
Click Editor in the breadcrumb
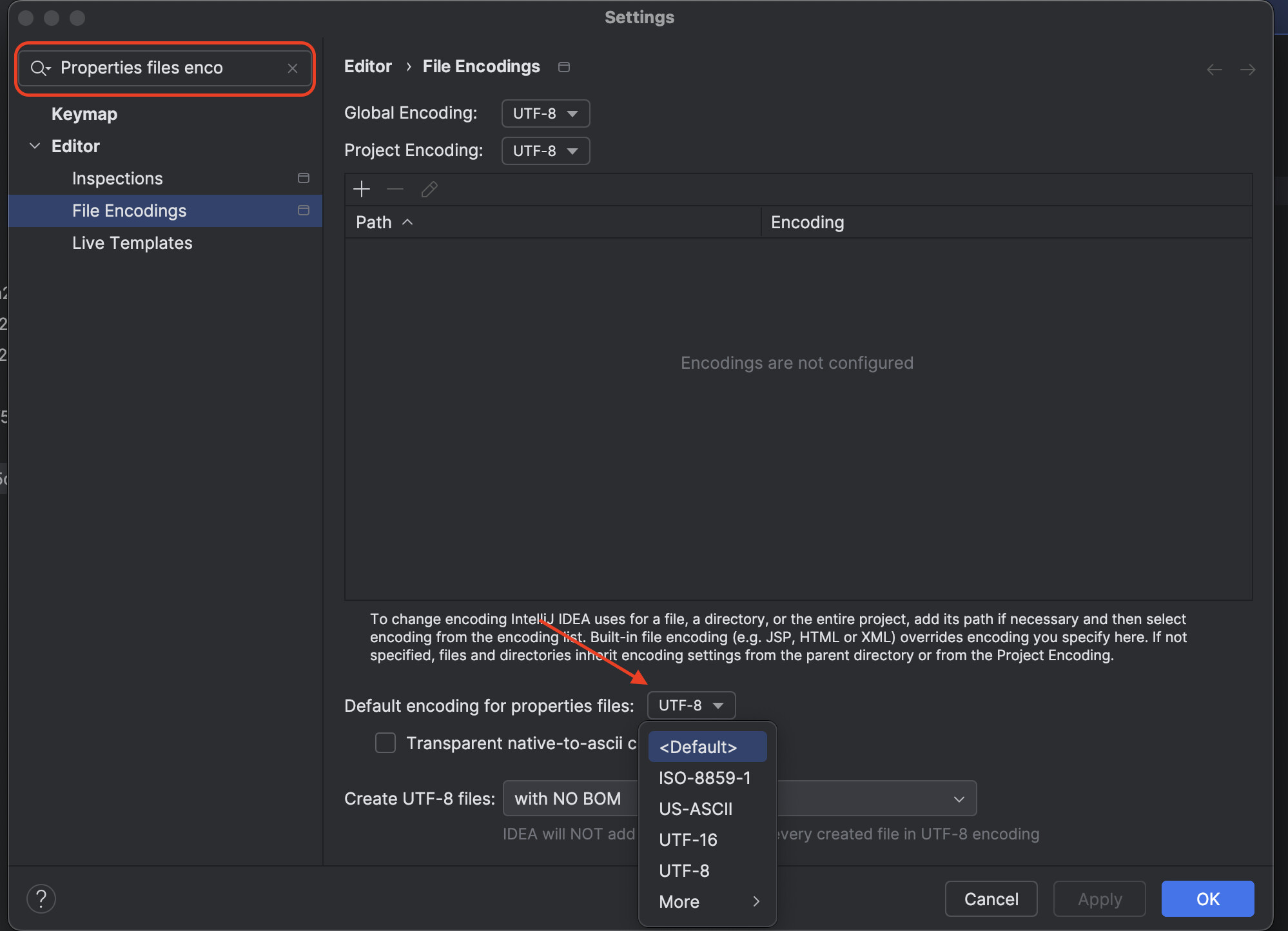tap(368, 66)
